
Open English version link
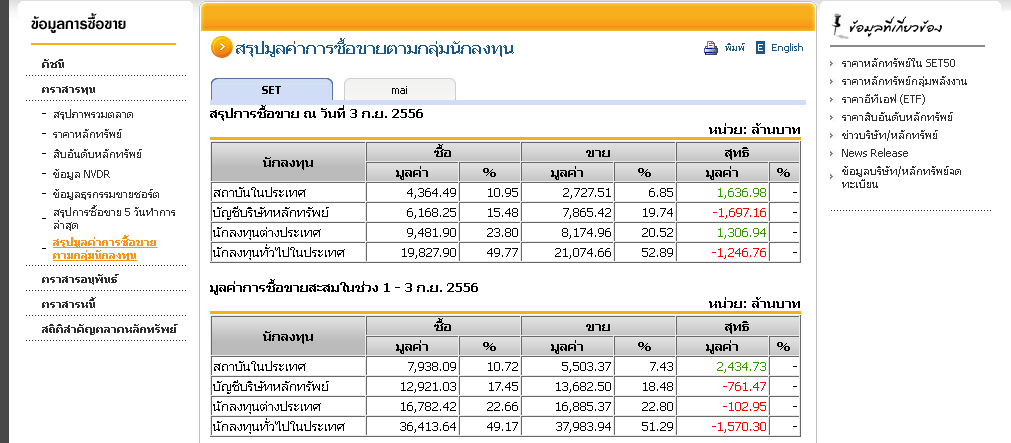[787, 47]
